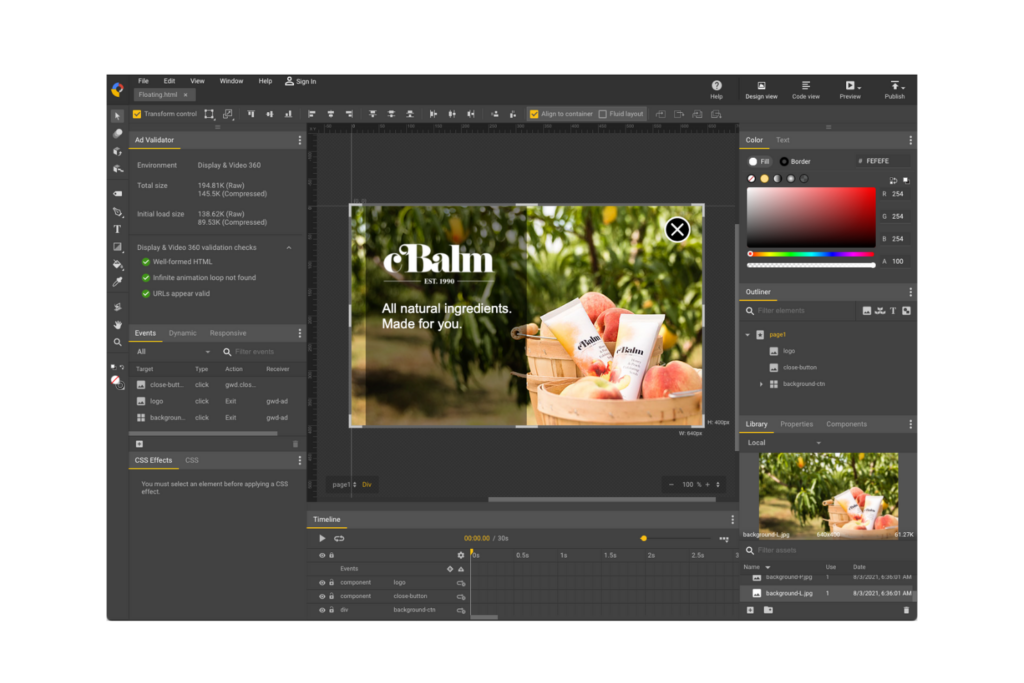The width and height of the screenshot is (1024, 683).
Task: Switch to Design view
Action: click(x=761, y=90)
